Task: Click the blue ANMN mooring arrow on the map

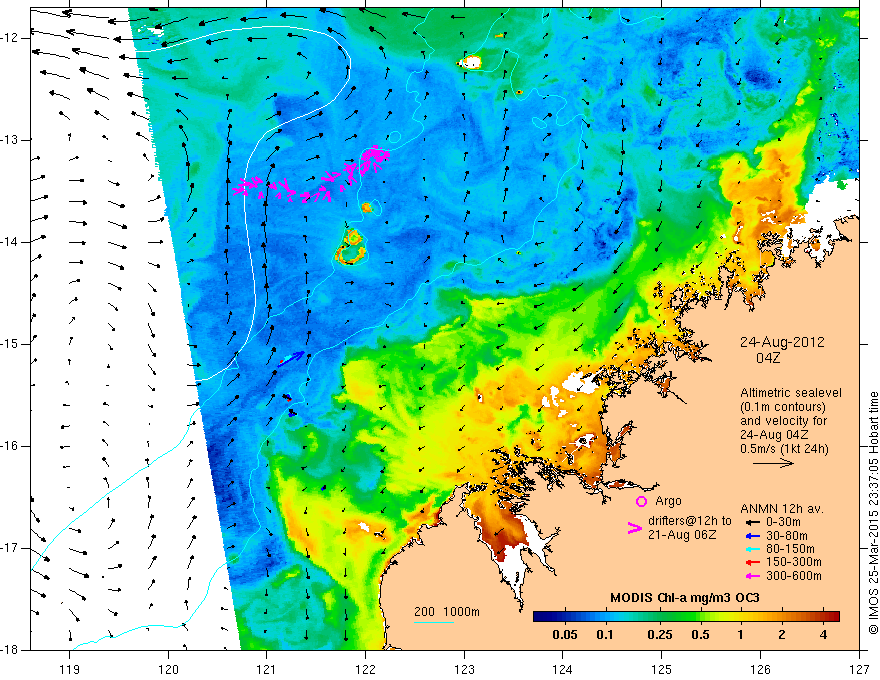Action: coord(291,358)
